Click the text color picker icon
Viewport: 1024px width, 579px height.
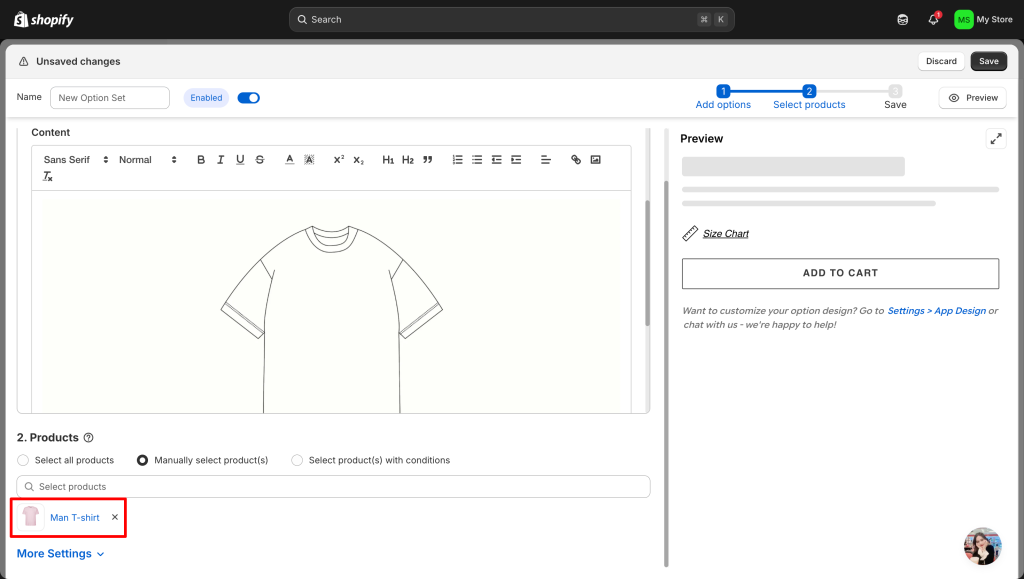pos(289,160)
